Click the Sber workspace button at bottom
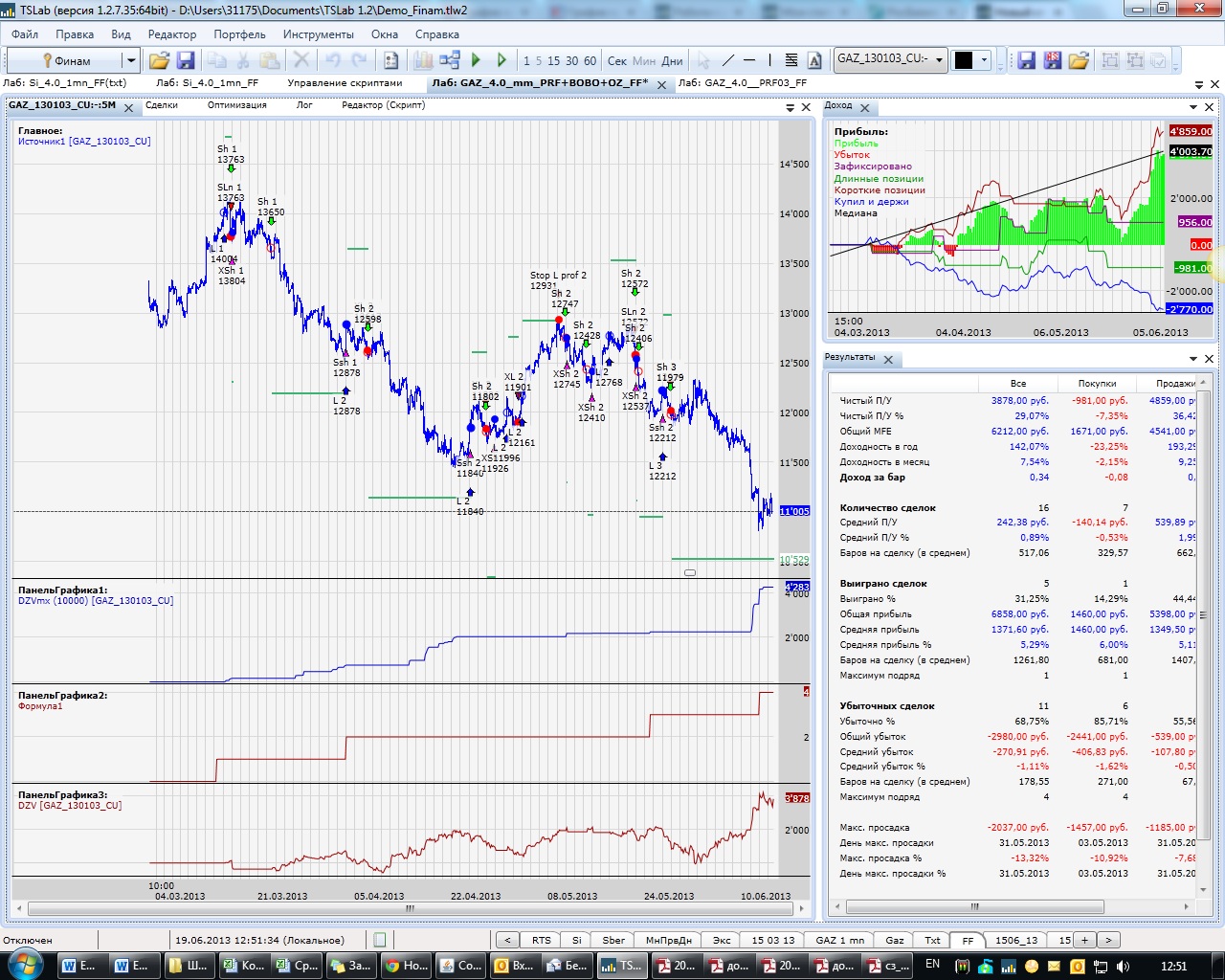The image size is (1225, 980). [613, 940]
